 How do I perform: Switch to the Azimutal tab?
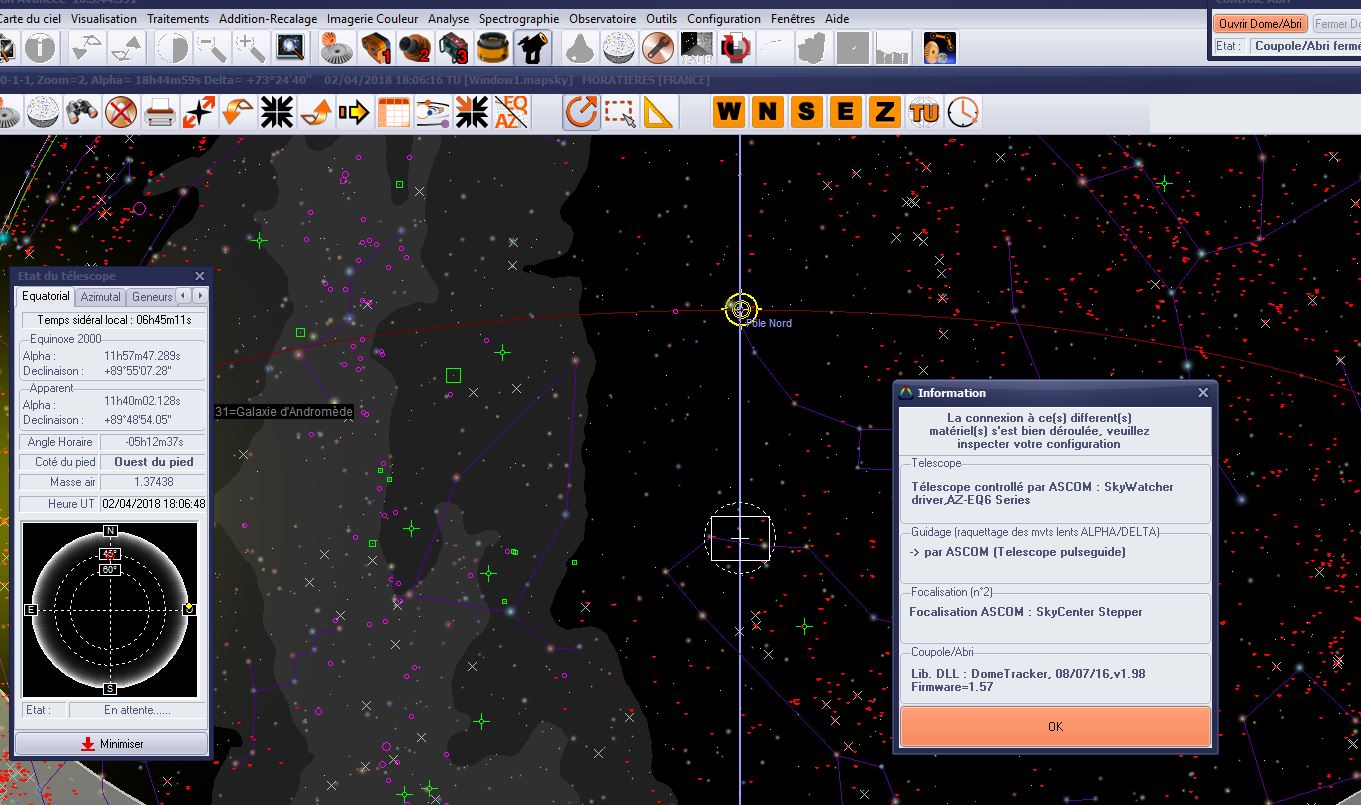pos(100,296)
